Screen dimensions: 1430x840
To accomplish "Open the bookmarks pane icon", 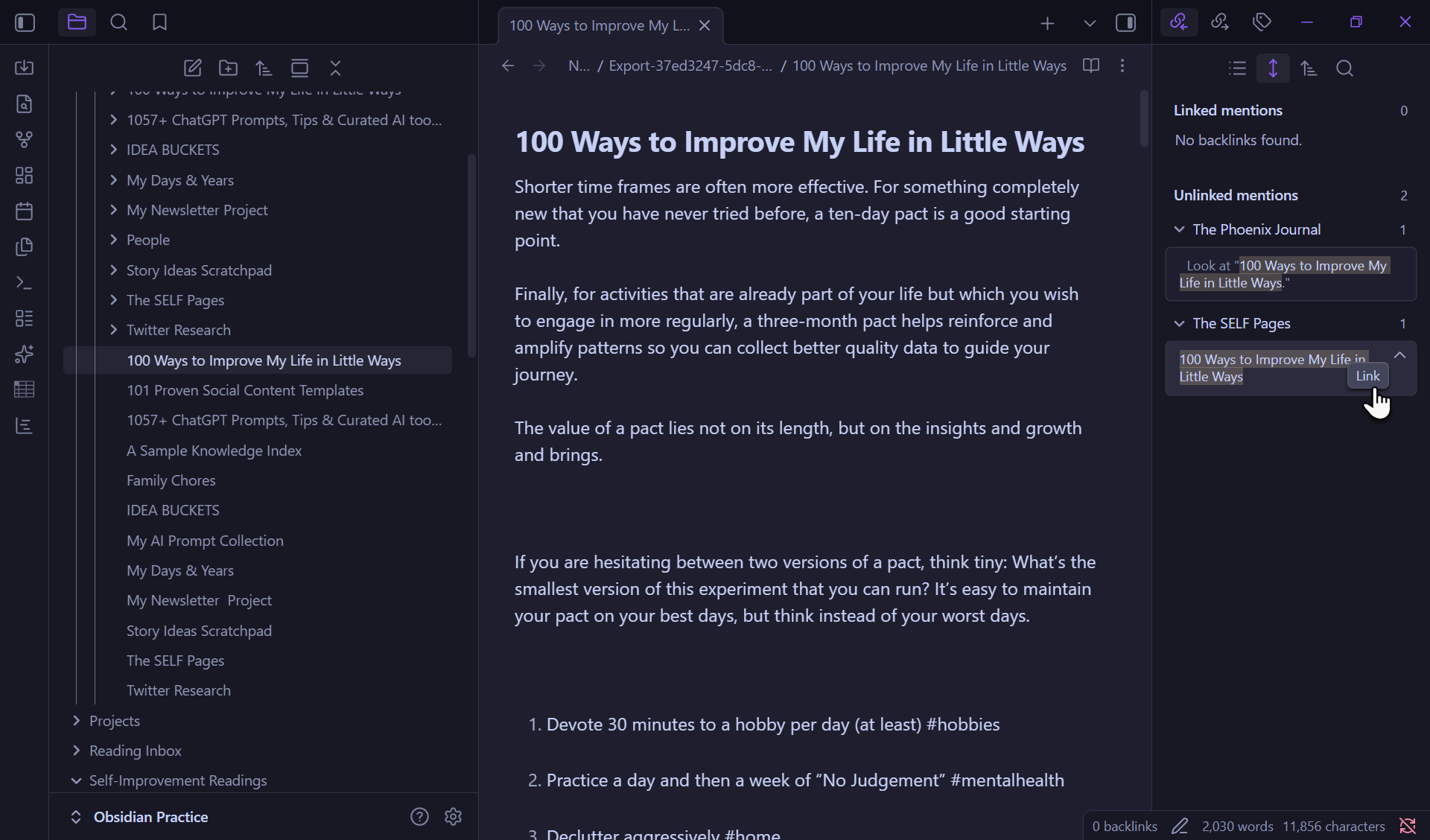I will click(x=159, y=22).
